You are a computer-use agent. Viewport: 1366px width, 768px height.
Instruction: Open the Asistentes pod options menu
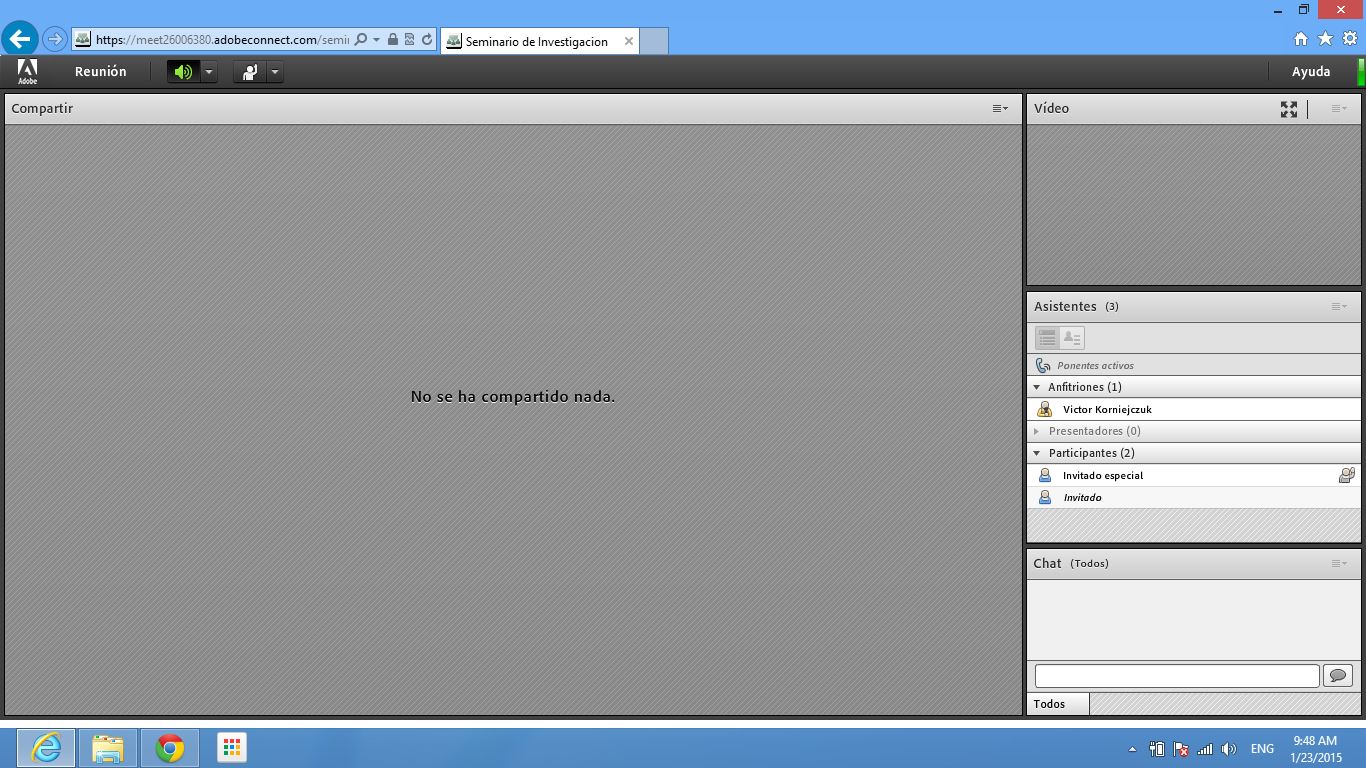pos(1339,306)
